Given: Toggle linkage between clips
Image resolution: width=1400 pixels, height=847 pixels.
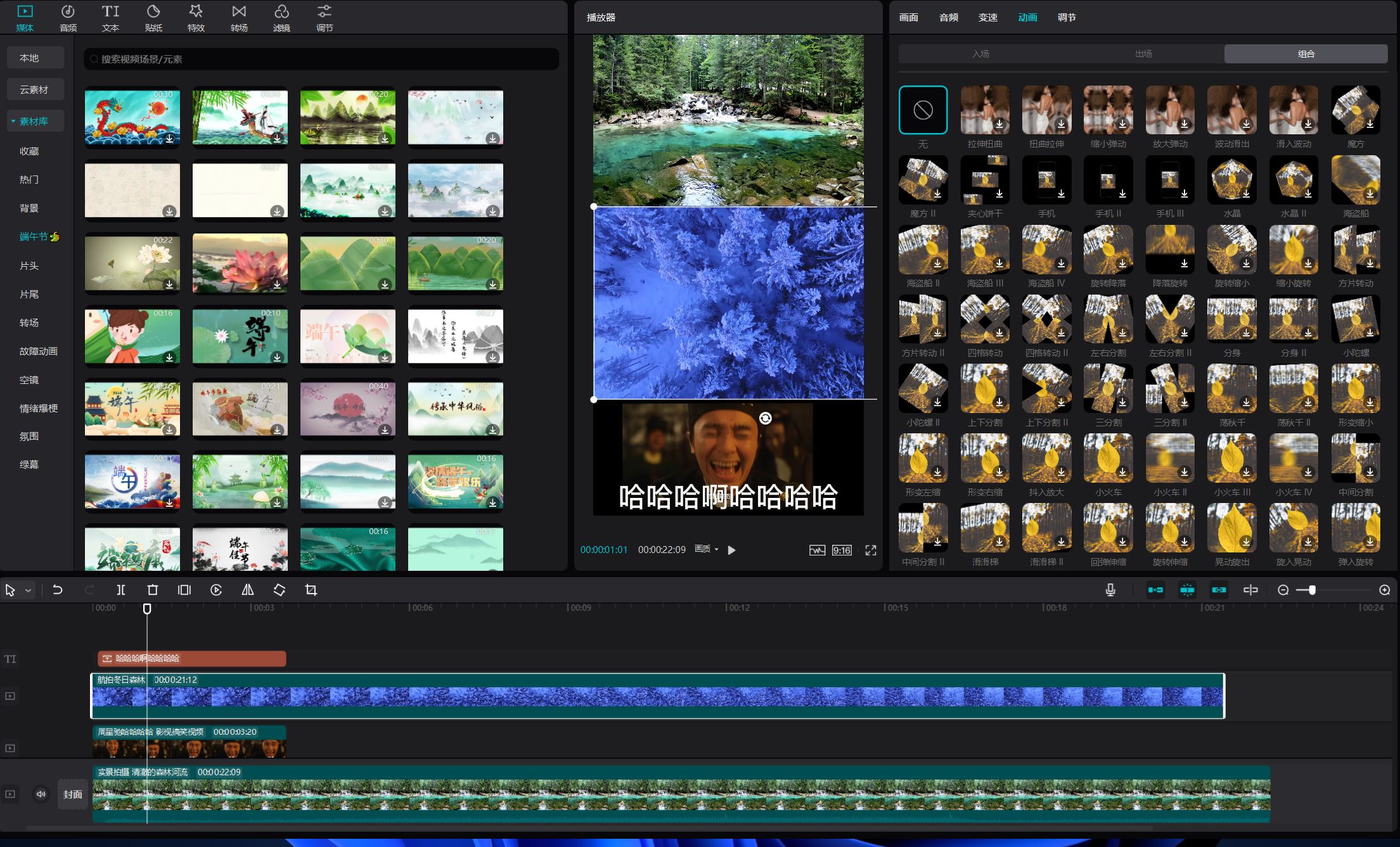Looking at the screenshot, I should [x=1219, y=590].
